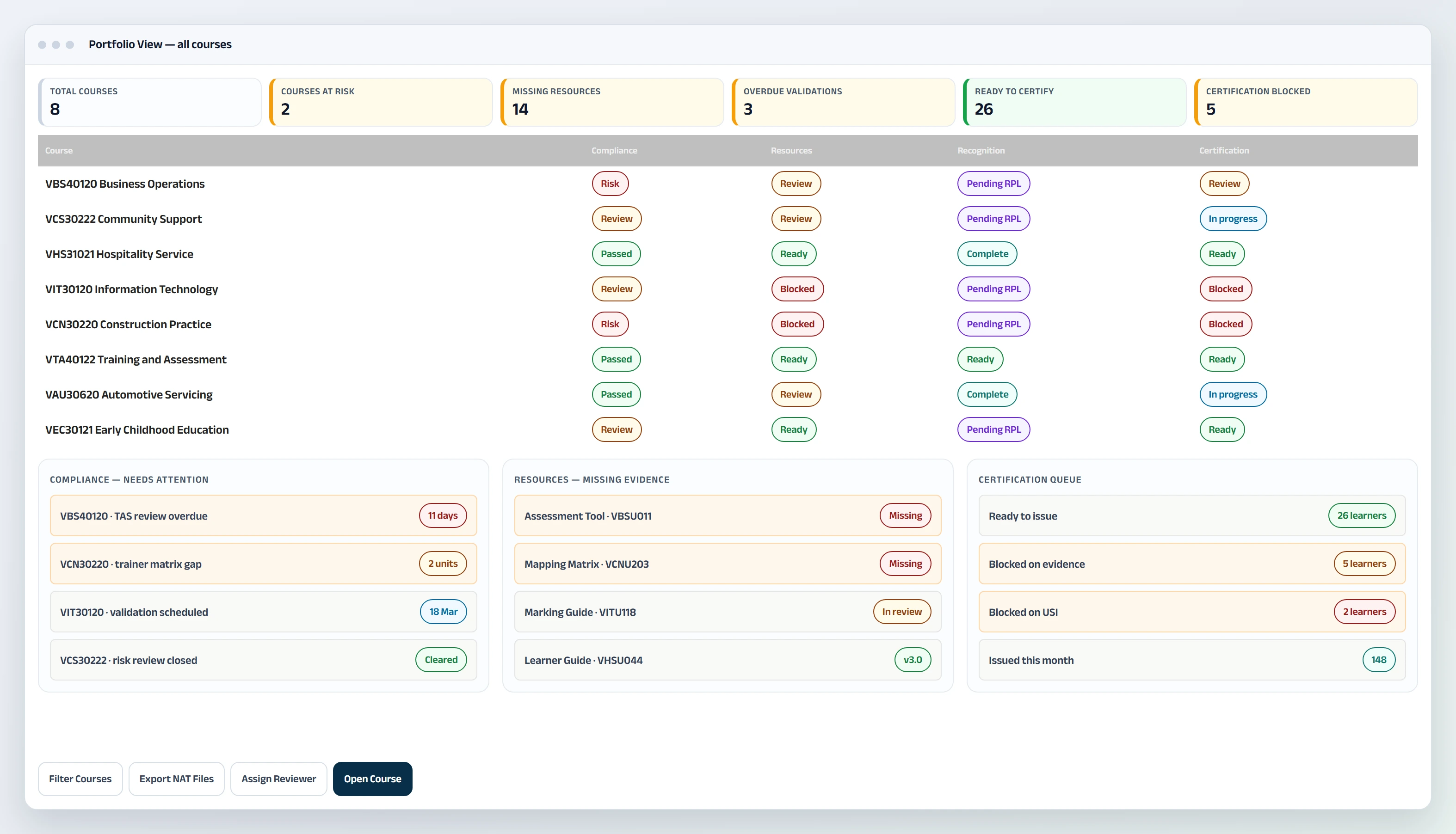Click Complete recognition badge for Hospitality Service
This screenshot has height=834, width=1456.
point(987,254)
